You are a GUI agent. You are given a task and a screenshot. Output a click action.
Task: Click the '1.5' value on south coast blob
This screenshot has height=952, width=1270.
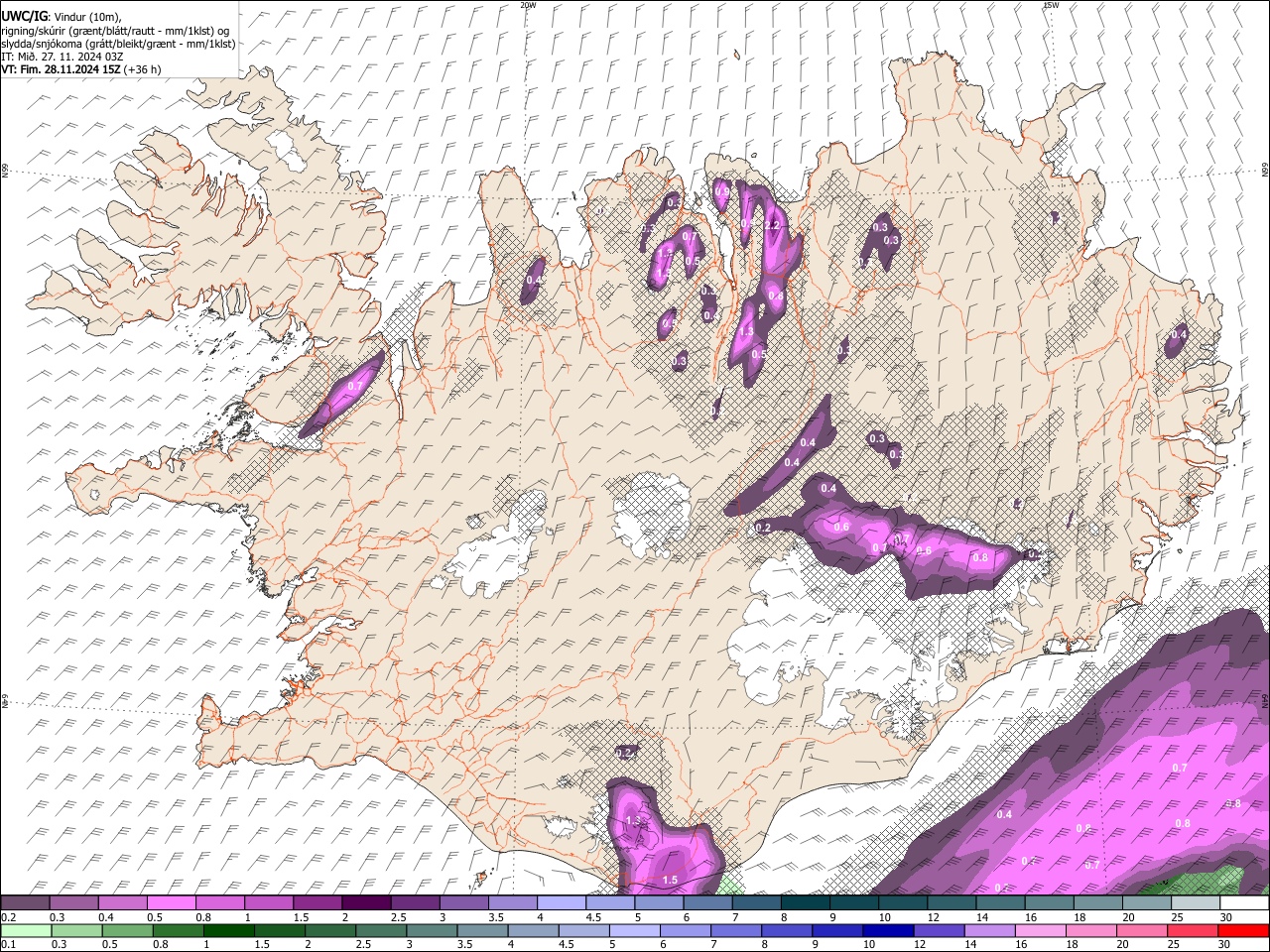(x=670, y=880)
